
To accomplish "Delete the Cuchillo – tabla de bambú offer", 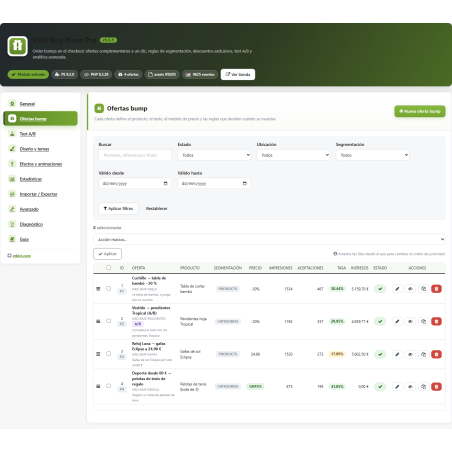I will point(436,289).
